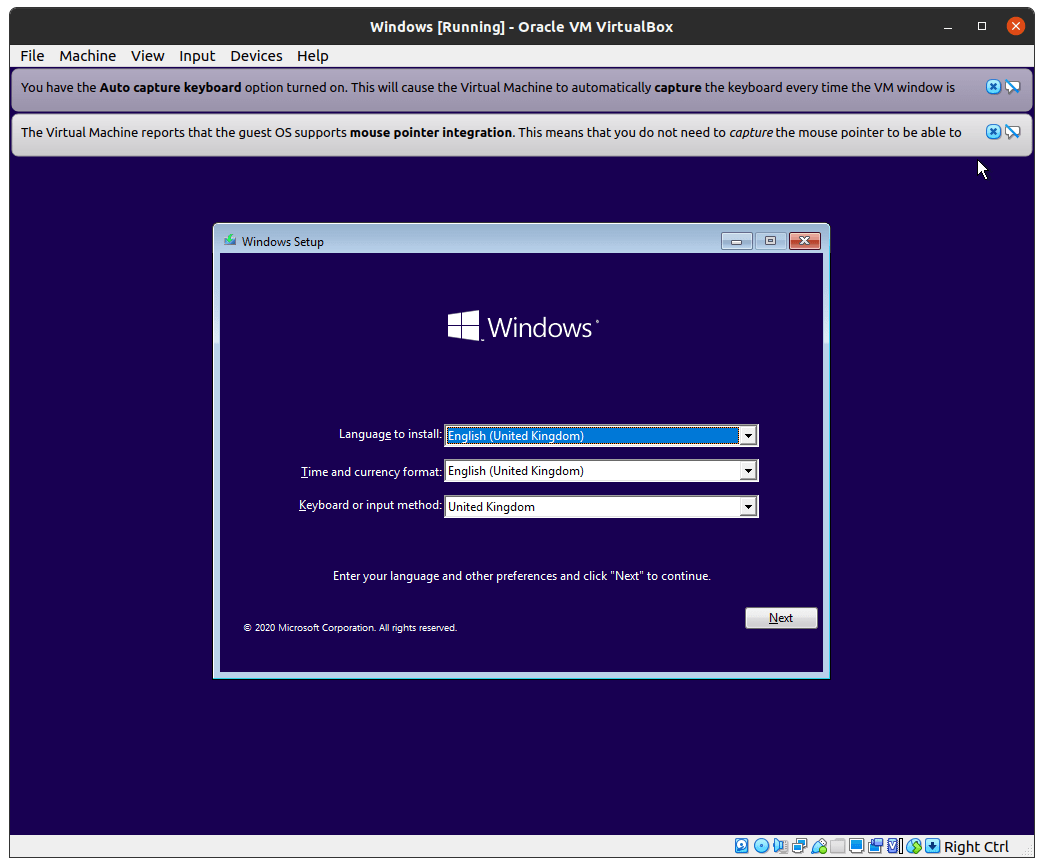The width and height of the screenshot is (1044, 867).
Task: Click the hard disk activity status icon
Action: (742, 846)
